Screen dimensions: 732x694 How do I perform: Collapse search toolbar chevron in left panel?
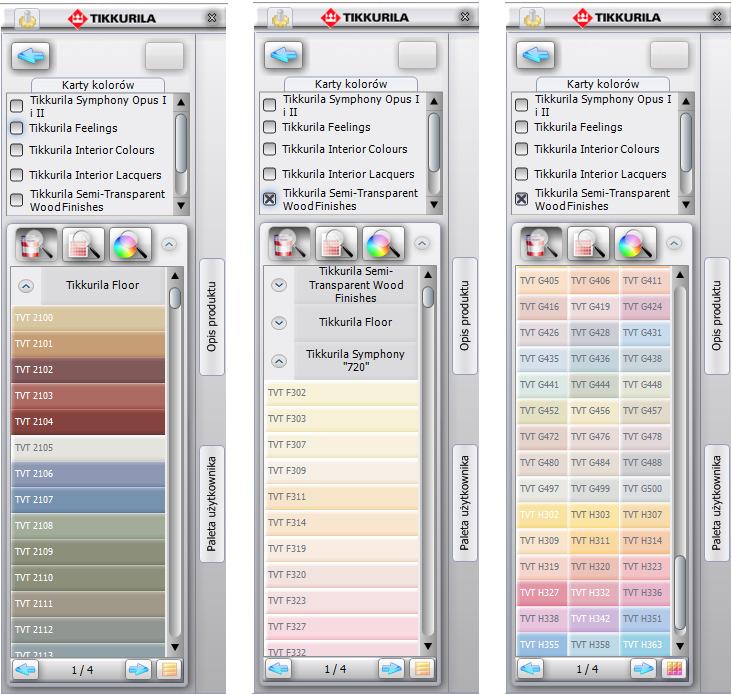coord(169,244)
